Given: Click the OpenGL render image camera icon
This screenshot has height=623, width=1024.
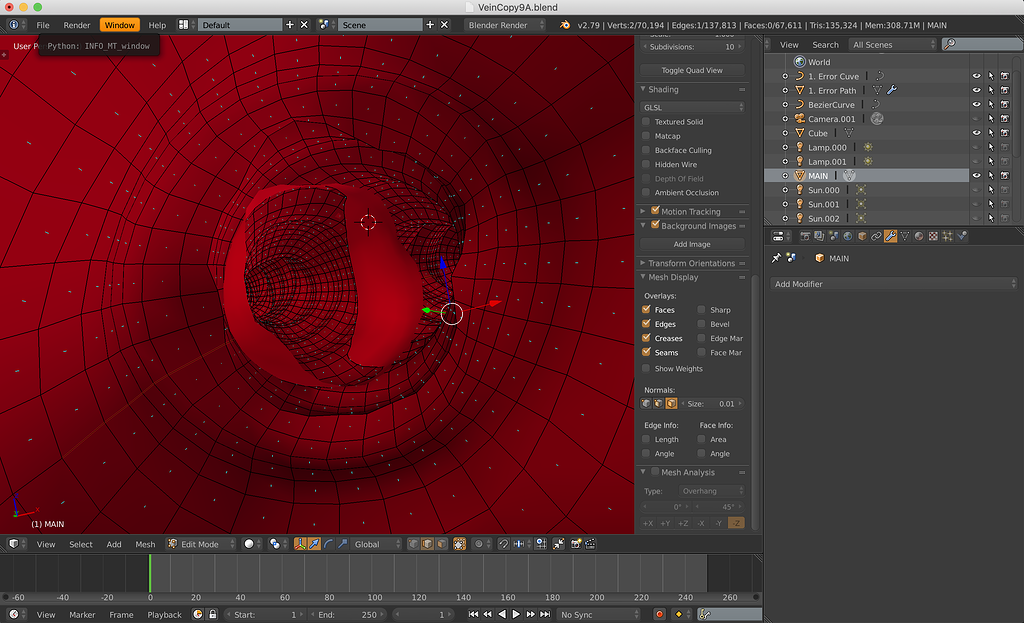Looking at the screenshot, I should click(x=576, y=544).
